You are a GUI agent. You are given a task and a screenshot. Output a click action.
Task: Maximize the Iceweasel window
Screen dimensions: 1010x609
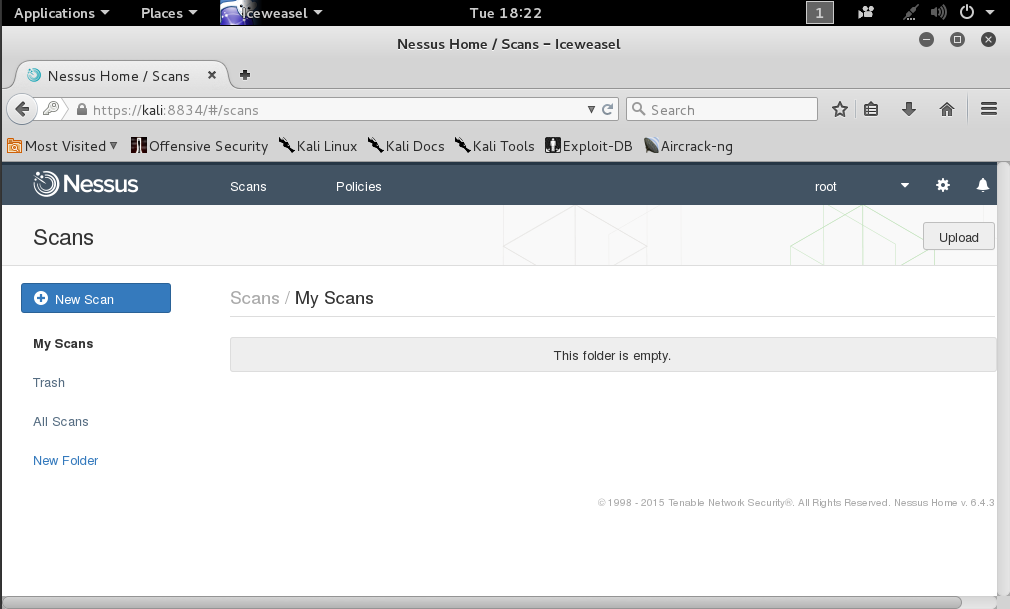tap(957, 40)
